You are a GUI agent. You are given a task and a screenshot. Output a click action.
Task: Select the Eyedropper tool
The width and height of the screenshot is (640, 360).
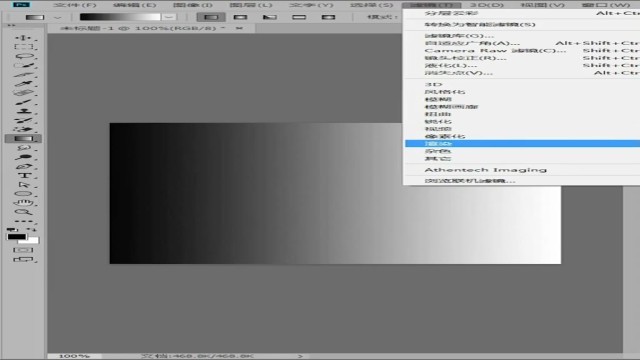(23, 84)
